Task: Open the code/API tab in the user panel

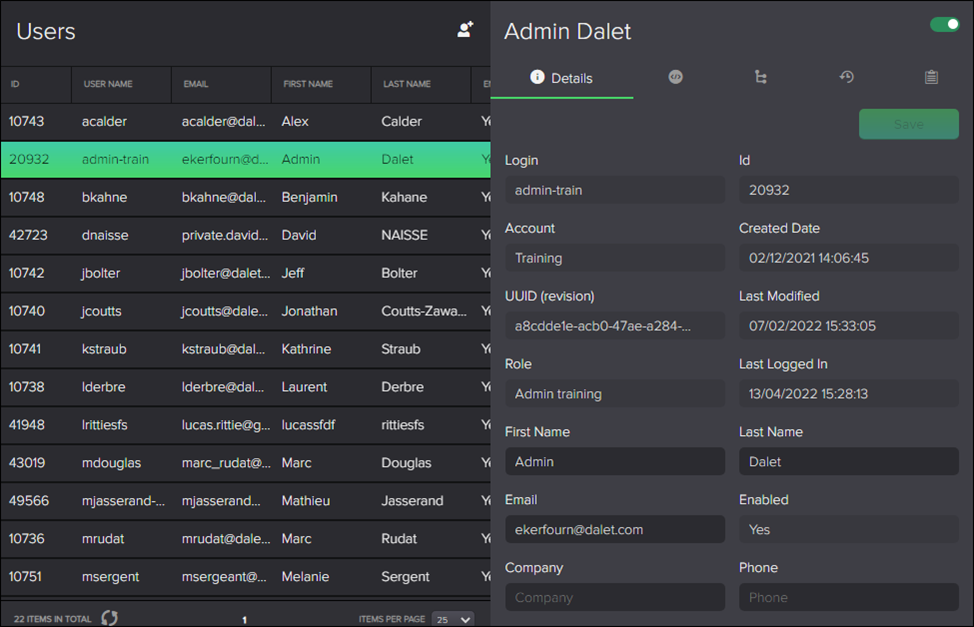Action: coord(675,76)
